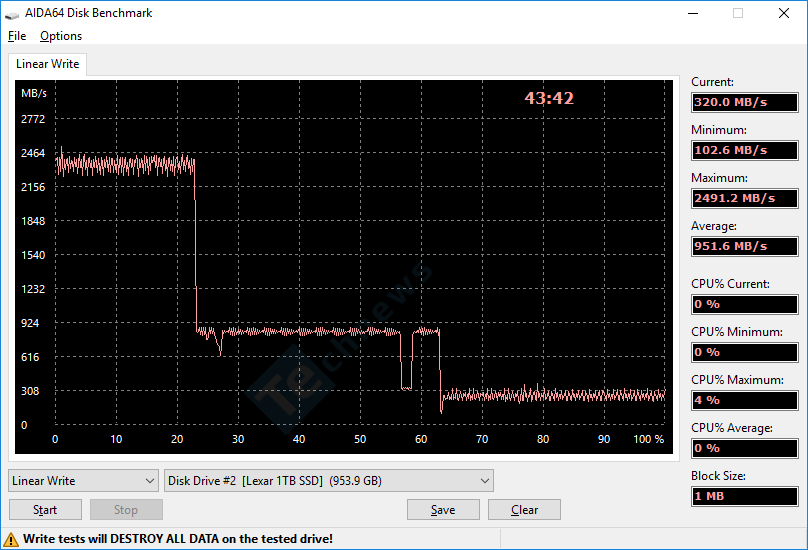Open the Options menu

point(61,36)
